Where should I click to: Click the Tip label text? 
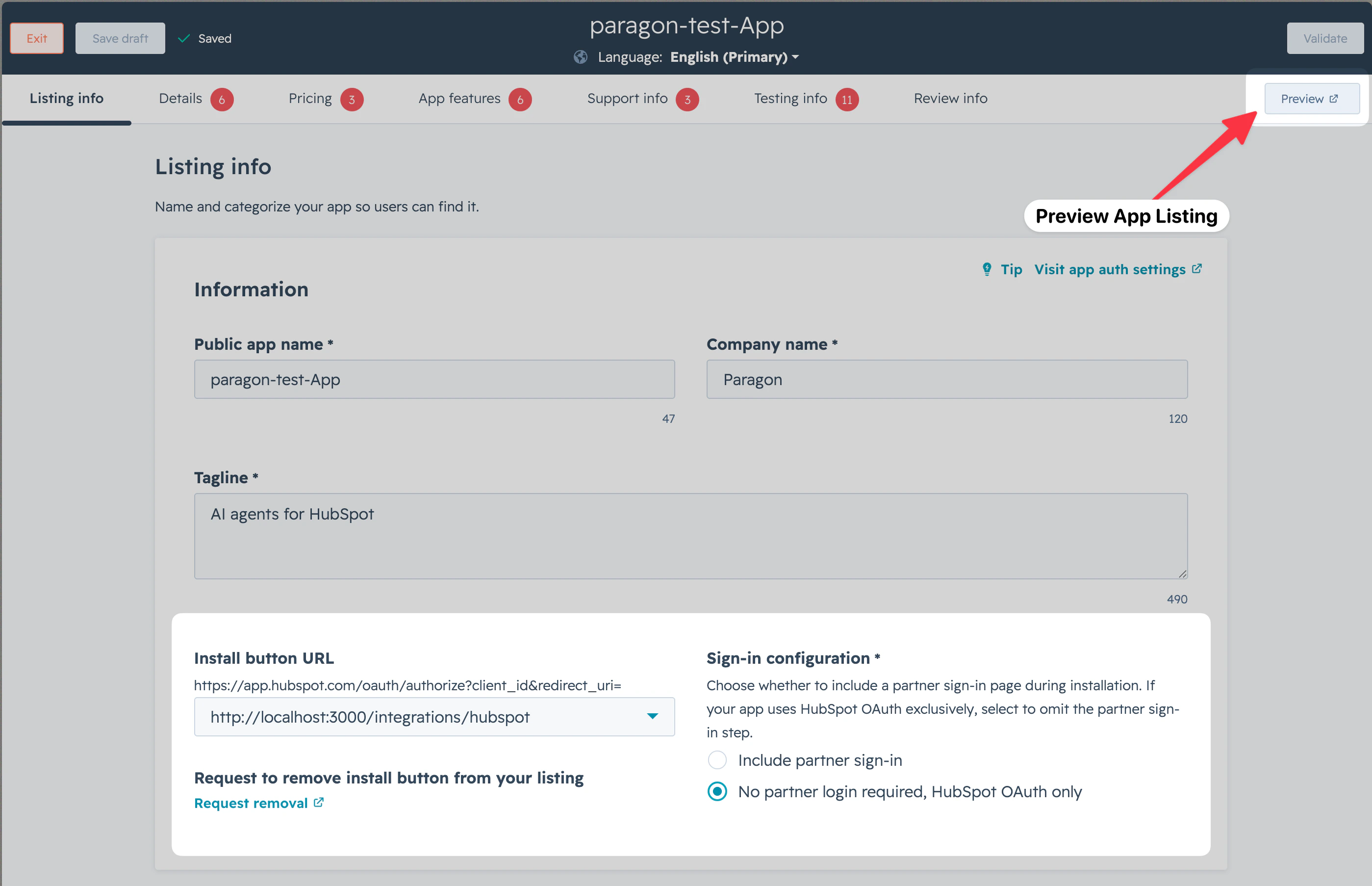click(1012, 269)
